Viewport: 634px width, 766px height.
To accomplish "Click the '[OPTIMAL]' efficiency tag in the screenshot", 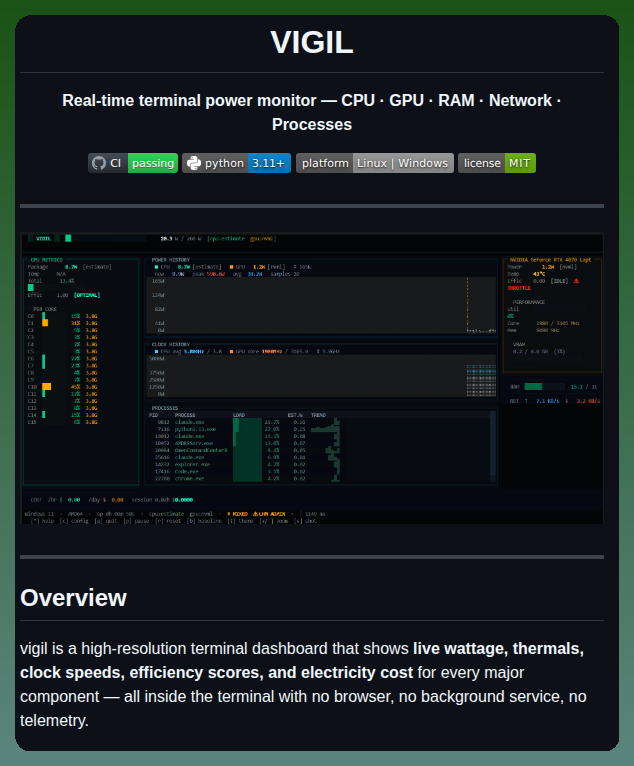I will 87,295.
